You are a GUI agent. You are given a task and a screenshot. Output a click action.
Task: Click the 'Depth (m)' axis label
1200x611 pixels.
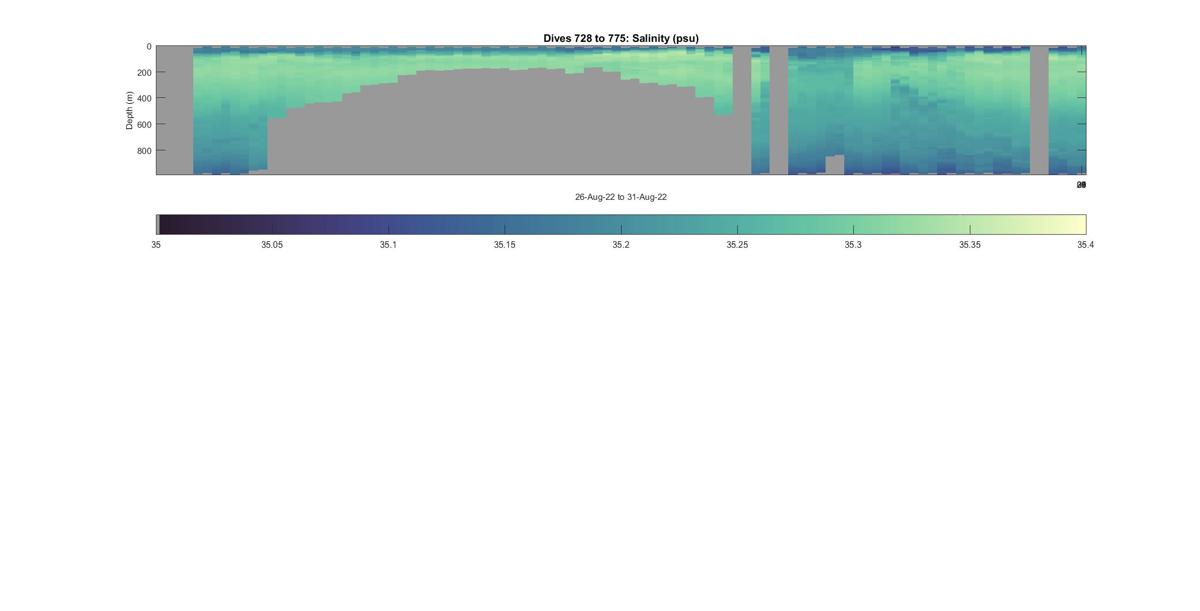129,110
